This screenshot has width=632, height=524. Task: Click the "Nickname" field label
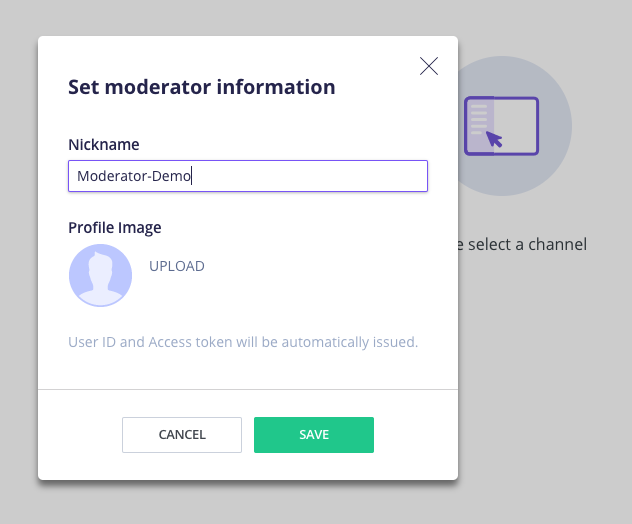tap(104, 144)
